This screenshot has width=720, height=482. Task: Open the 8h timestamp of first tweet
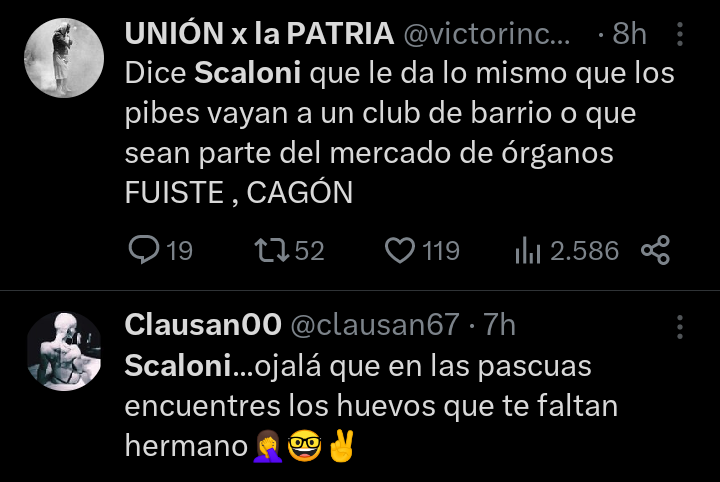coord(629,34)
